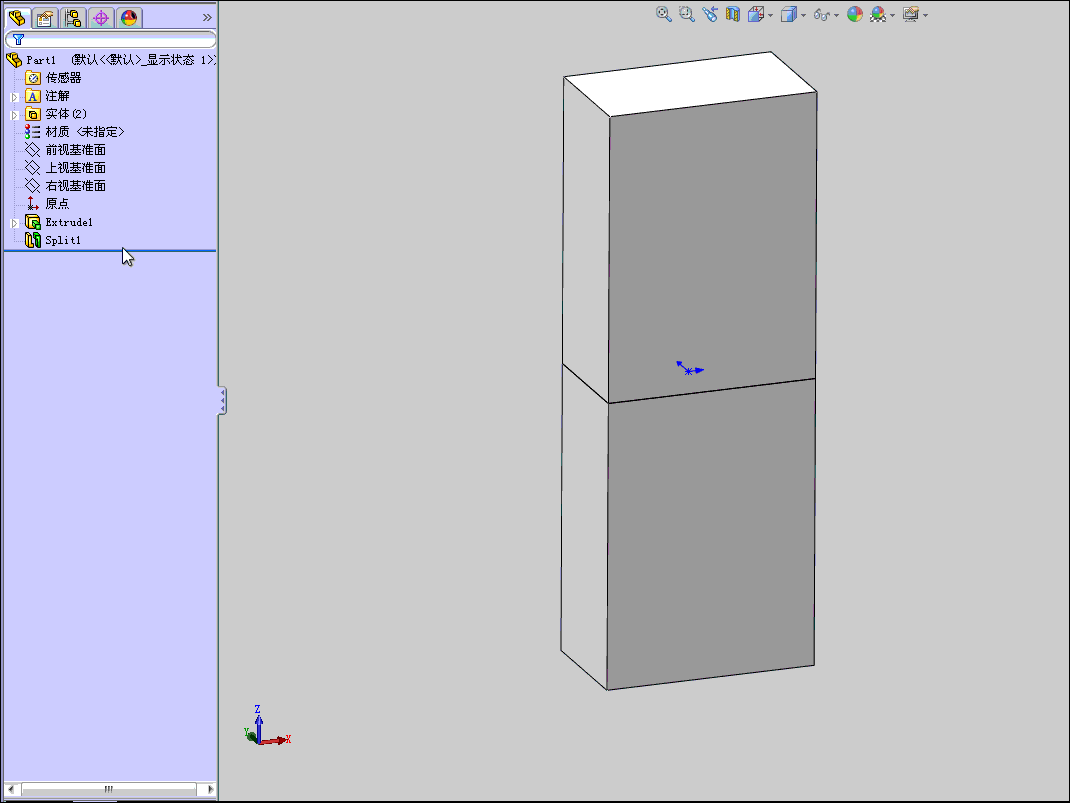Screen dimensions: 1070x803
Task: Click the top plane icon
Action: tap(33, 168)
